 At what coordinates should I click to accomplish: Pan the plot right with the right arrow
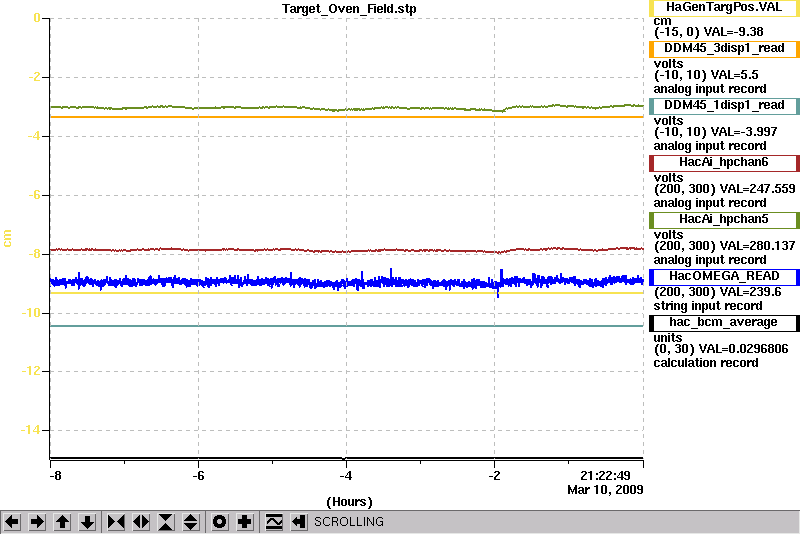coord(37,522)
